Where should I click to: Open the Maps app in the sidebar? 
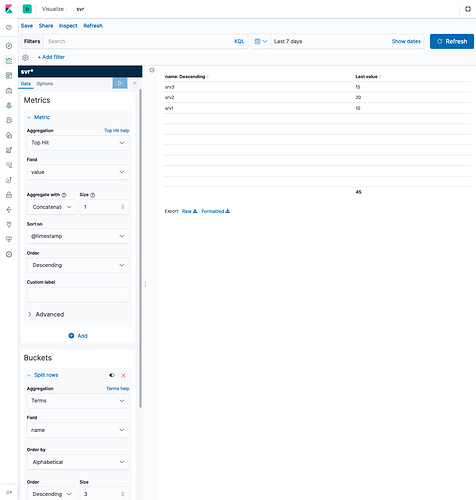[9, 105]
